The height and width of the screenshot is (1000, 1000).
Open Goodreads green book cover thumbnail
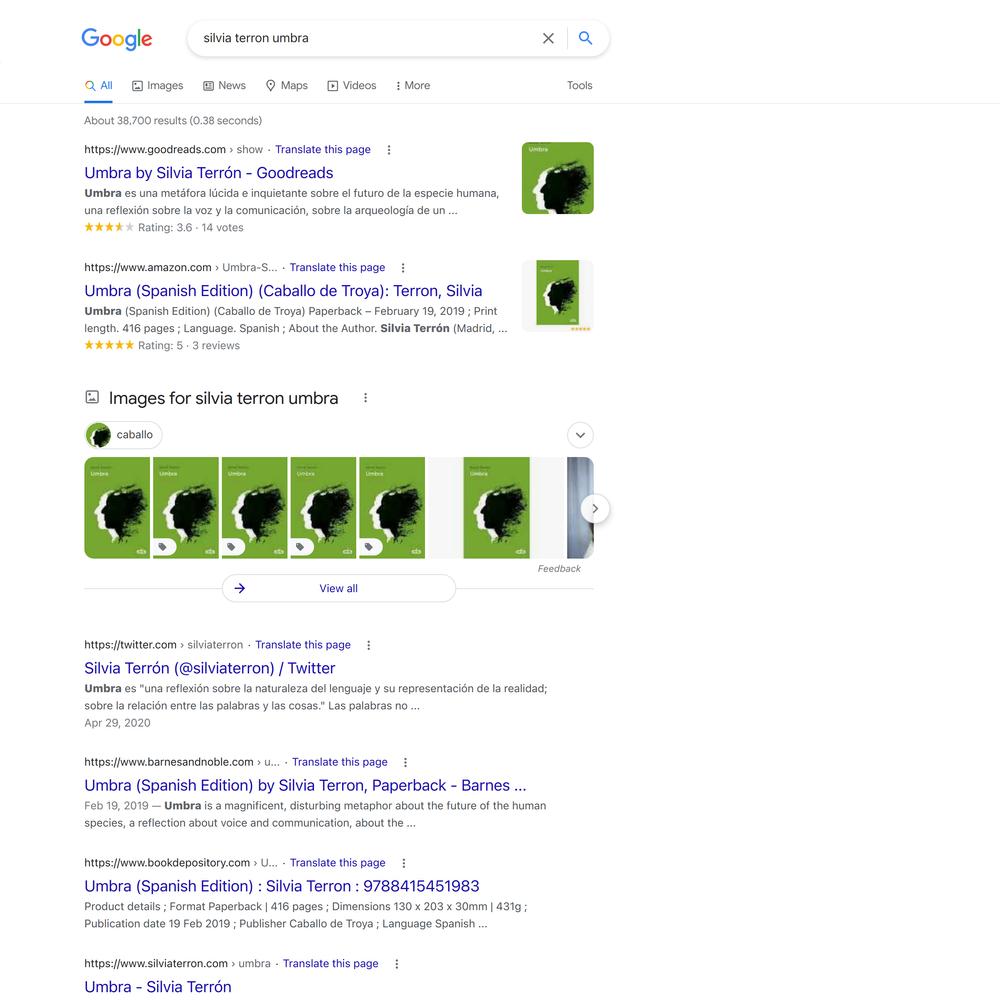click(x=557, y=178)
